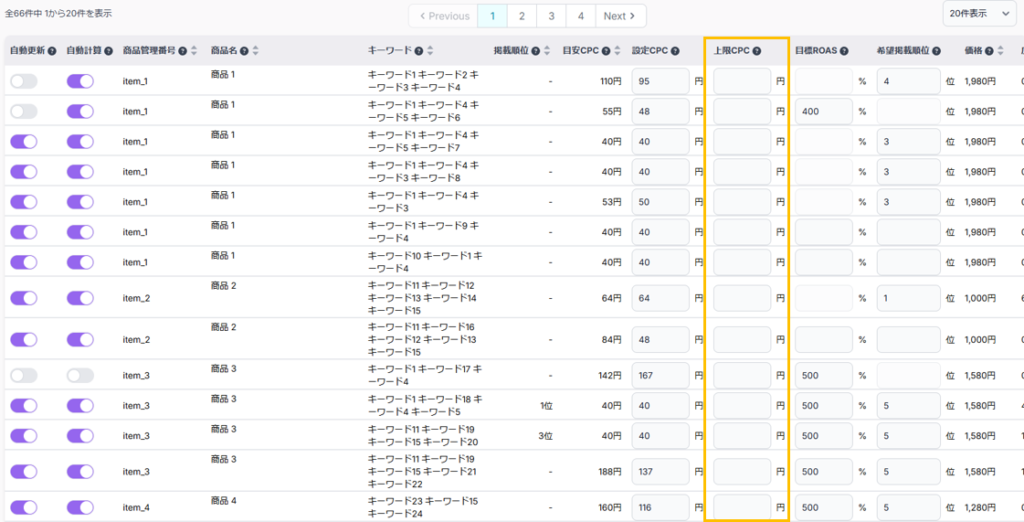Enable 自動計算 toggle for first item_3 row
The height and width of the screenshot is (522, 1024).
click(80, 376)
